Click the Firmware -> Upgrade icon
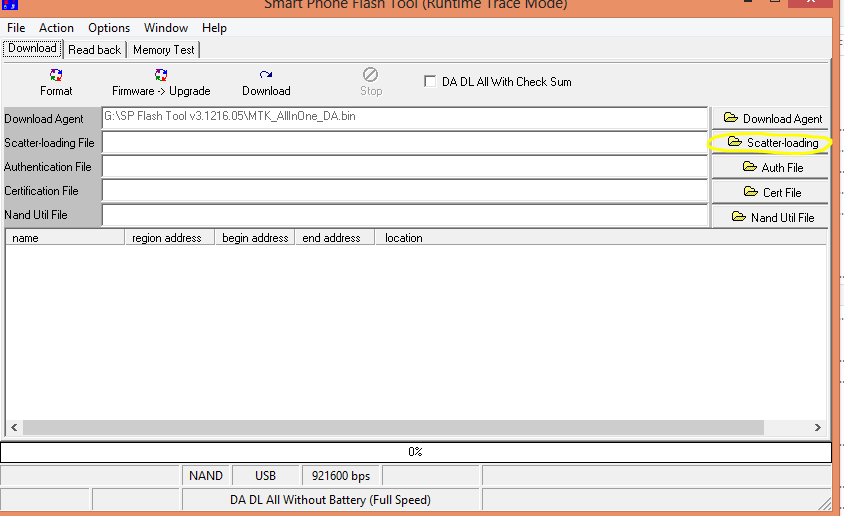The height and width of the screenshot is (516, 844). point(160,75)
